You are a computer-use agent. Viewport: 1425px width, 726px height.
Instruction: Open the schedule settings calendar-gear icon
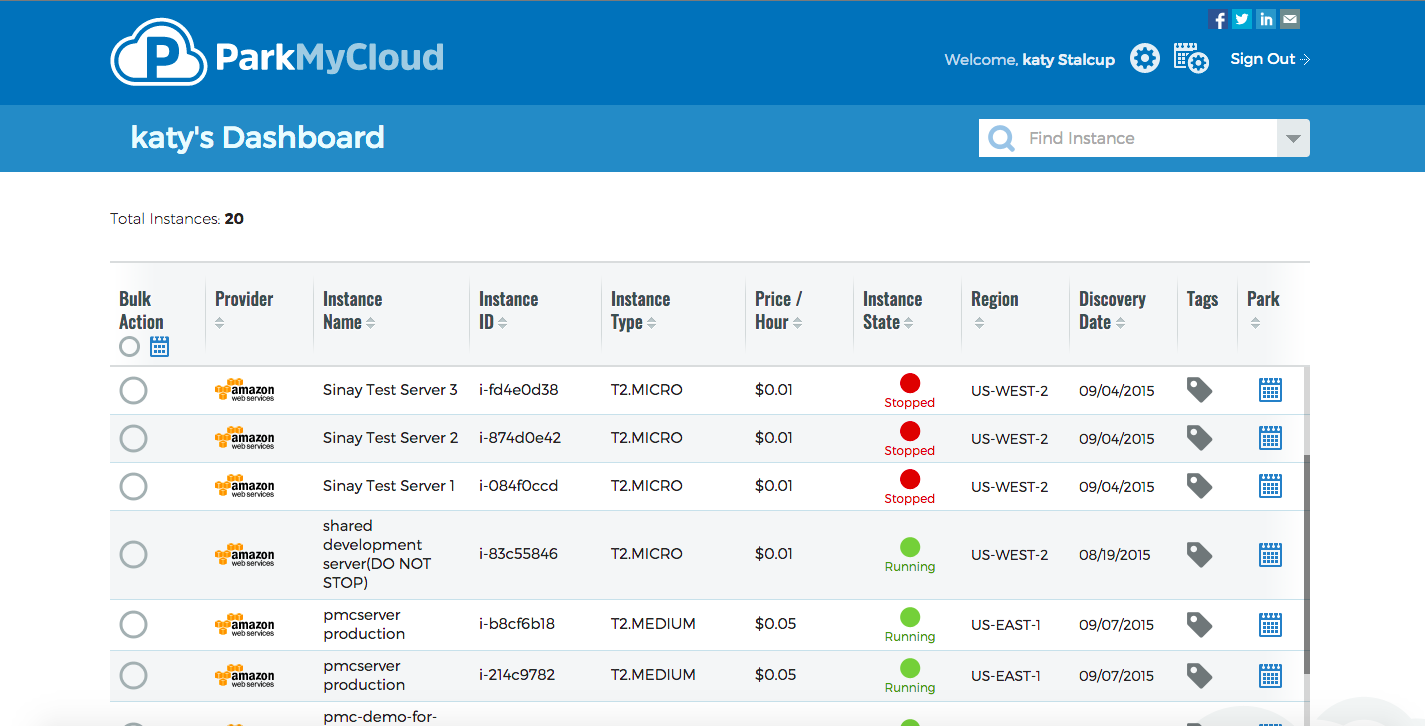(x=1190, y=59)
